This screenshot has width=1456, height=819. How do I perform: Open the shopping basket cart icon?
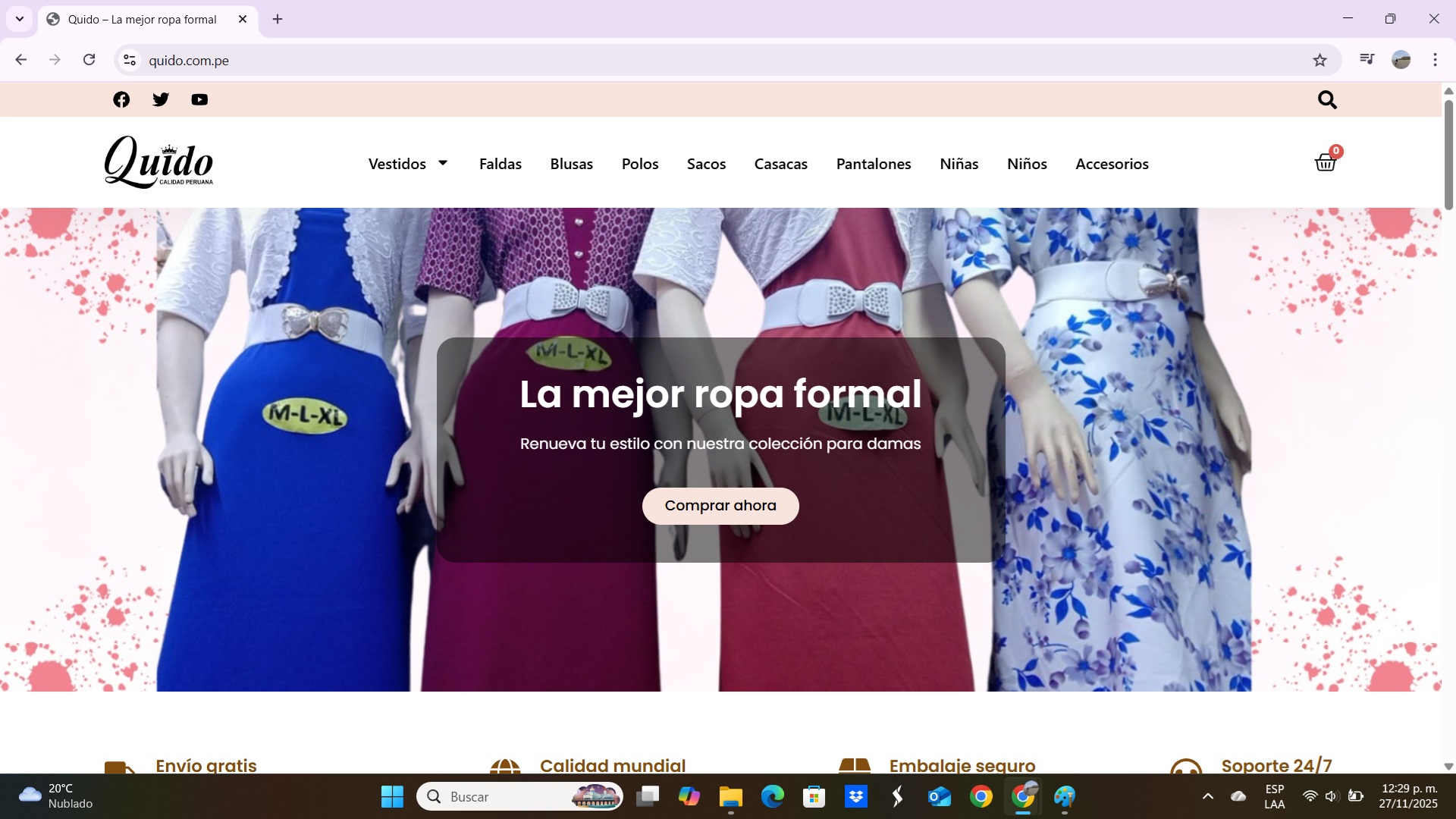1325,162
